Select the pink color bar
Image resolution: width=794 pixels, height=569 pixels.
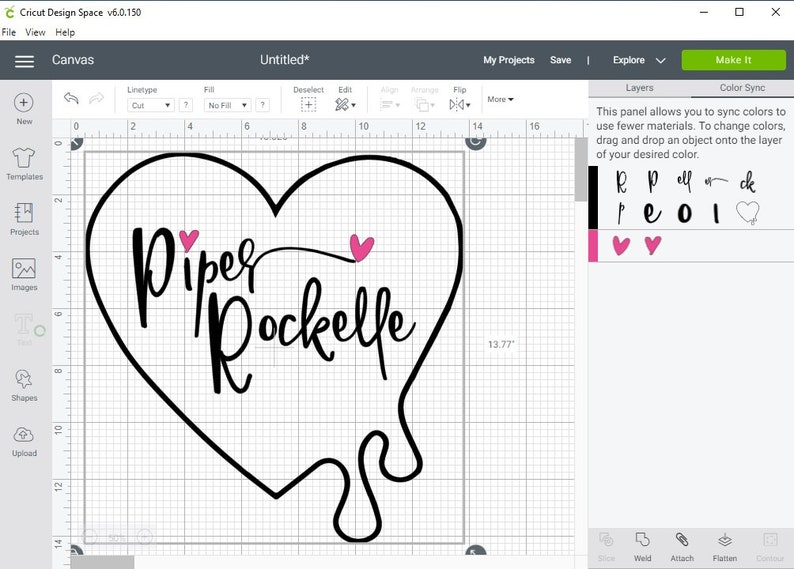pos(593,246)
